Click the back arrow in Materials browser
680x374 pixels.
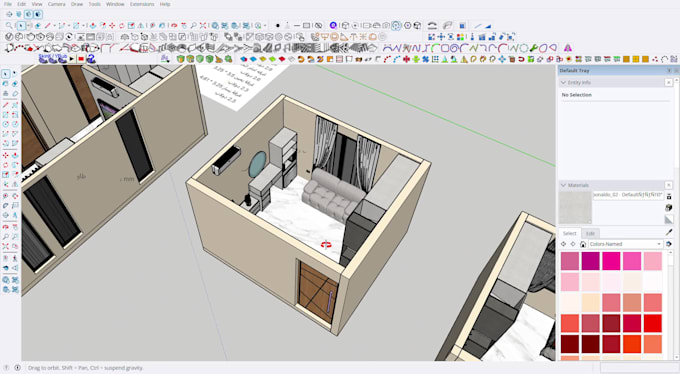click(x=564, y=244)
